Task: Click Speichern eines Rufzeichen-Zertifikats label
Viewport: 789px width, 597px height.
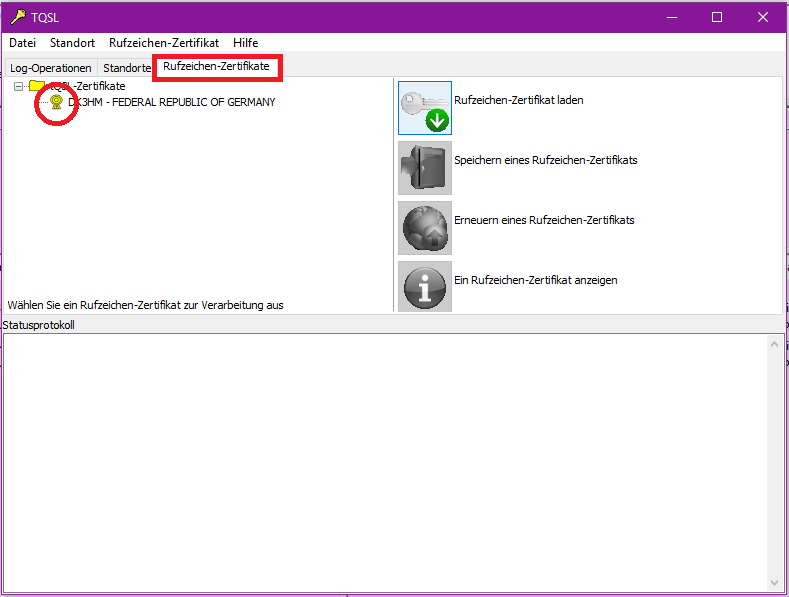Action: (546, 160)
